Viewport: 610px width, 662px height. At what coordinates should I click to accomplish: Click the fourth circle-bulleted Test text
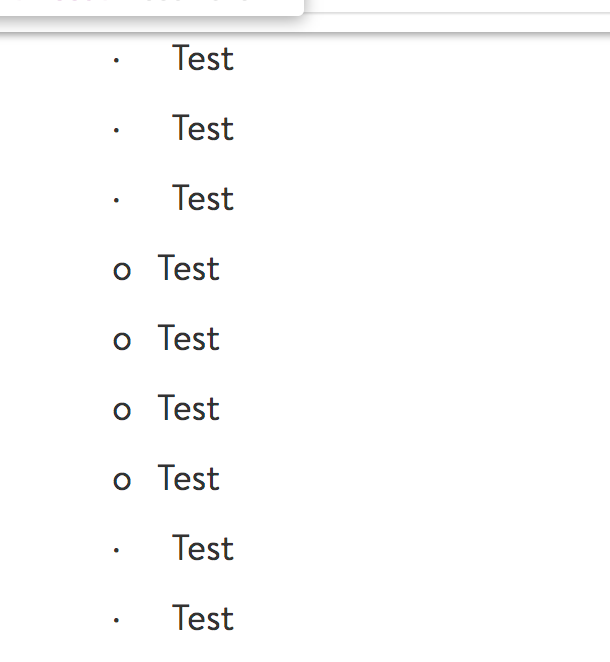click(188, 479)
